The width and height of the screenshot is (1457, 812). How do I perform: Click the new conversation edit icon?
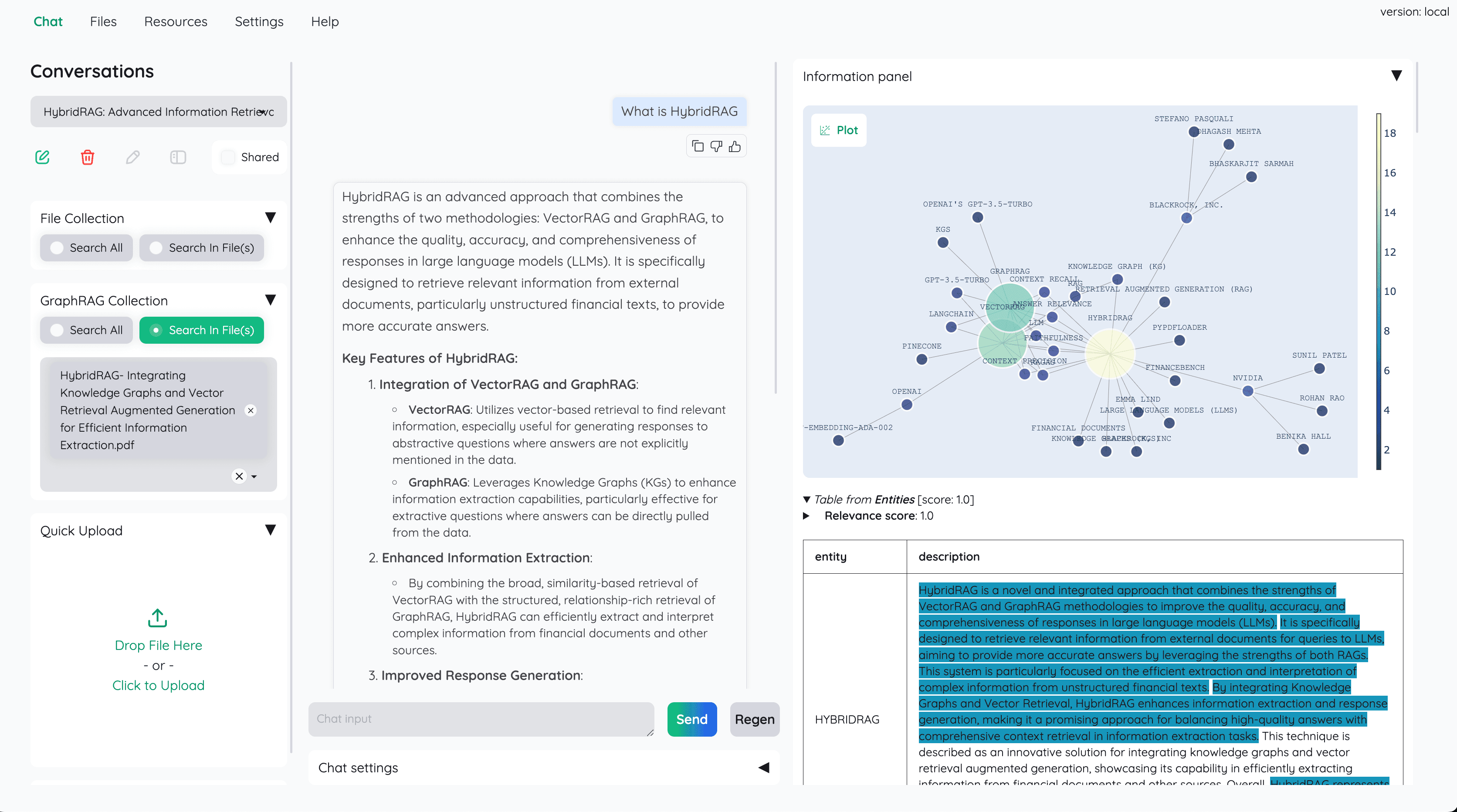pos(42,157)
